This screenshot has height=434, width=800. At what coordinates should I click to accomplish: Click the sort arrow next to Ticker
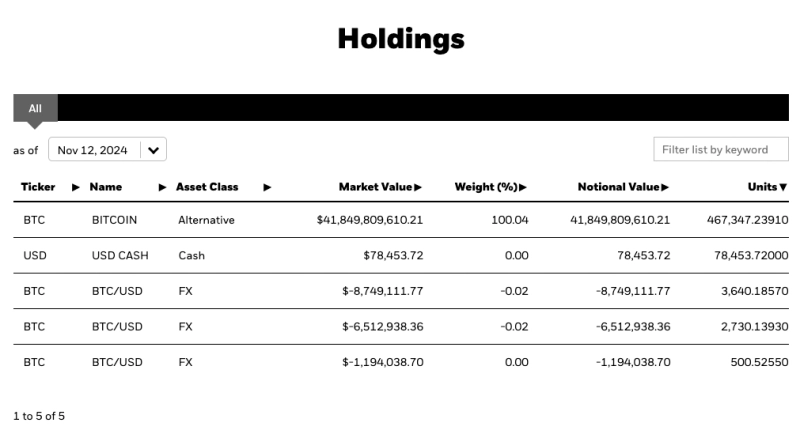click(x=75, y=187)
